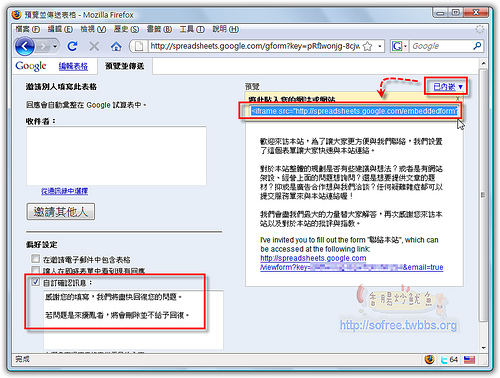Image resolution: width=500 pixels, height=378 pixels.
Task: Click the page identity icon in the address bar
Action: click(x=139, y=46)
